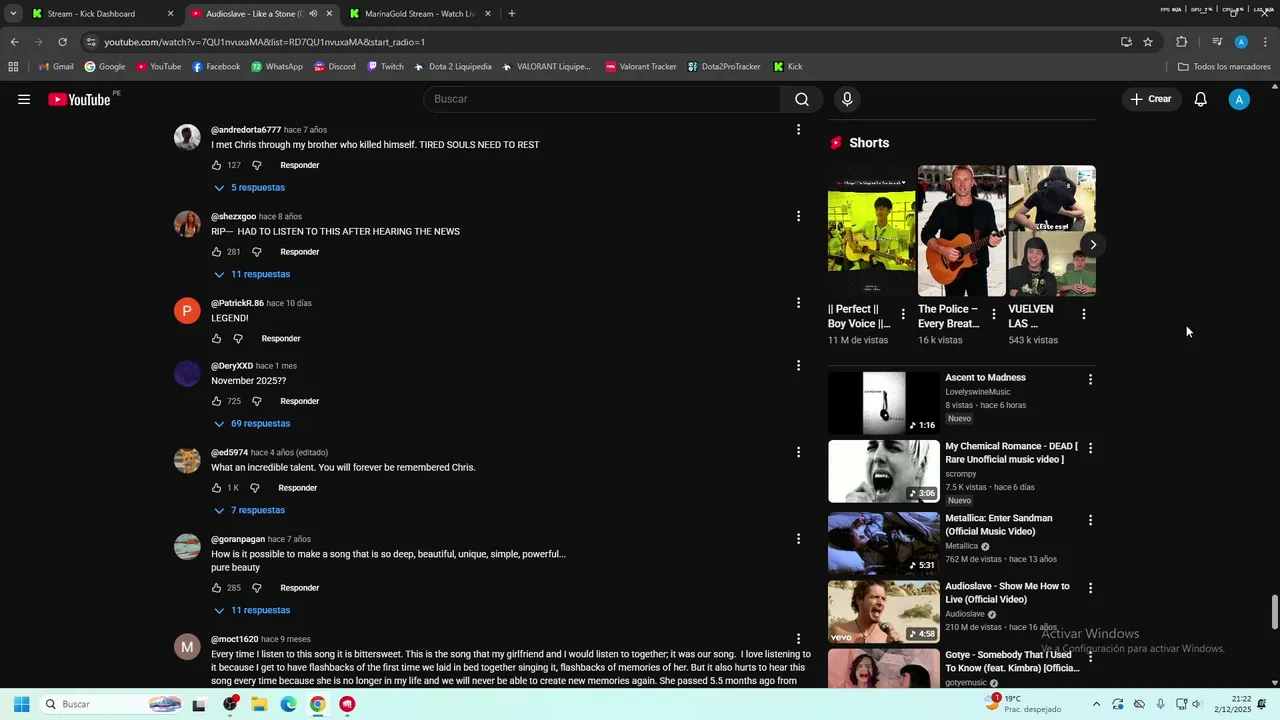
Task: Like the November 2025 comment
Action: (216, 401)
